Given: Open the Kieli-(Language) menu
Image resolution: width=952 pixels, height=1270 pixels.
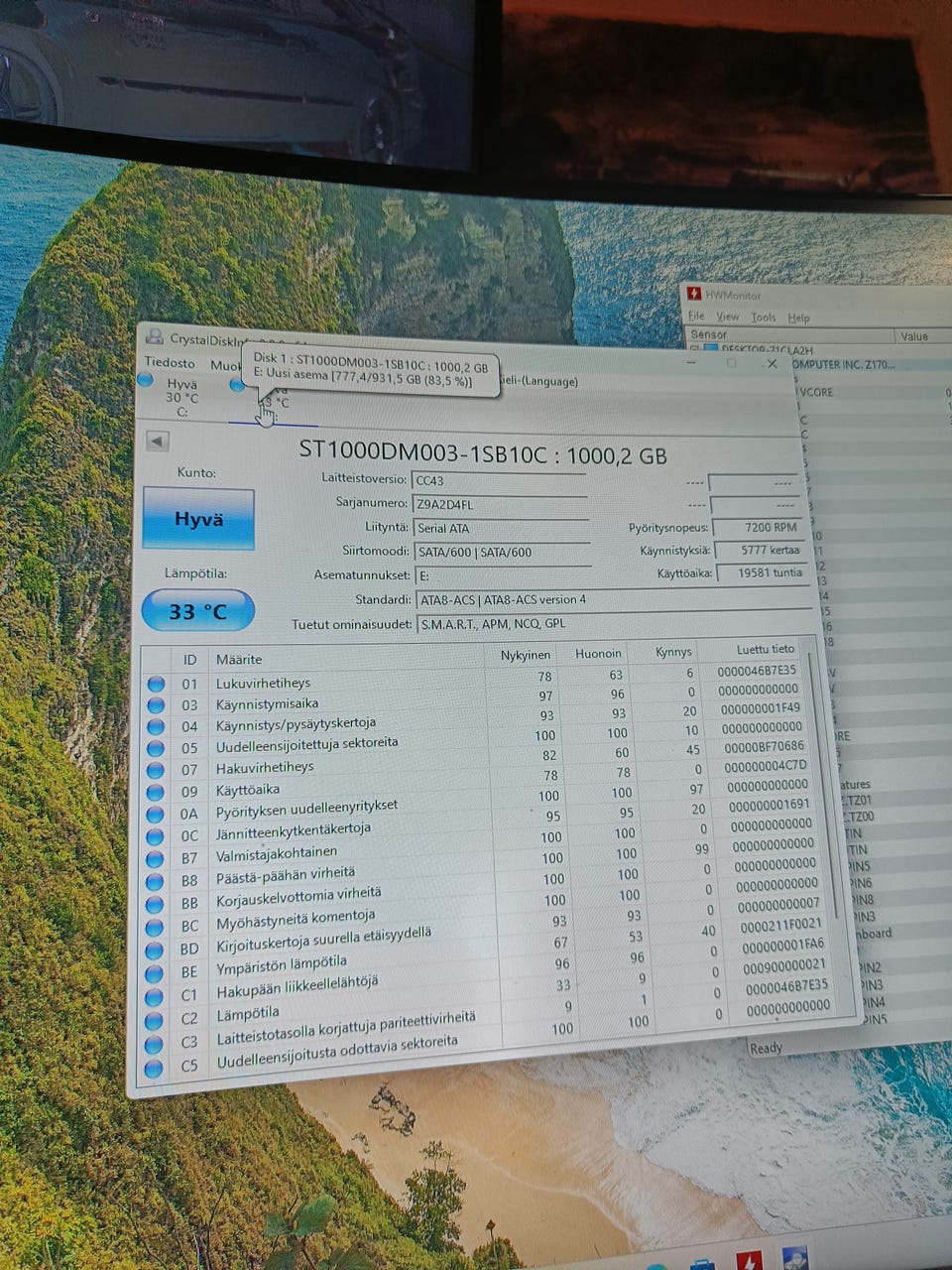Looking at the screenshot, I should (x=538, y=381).
